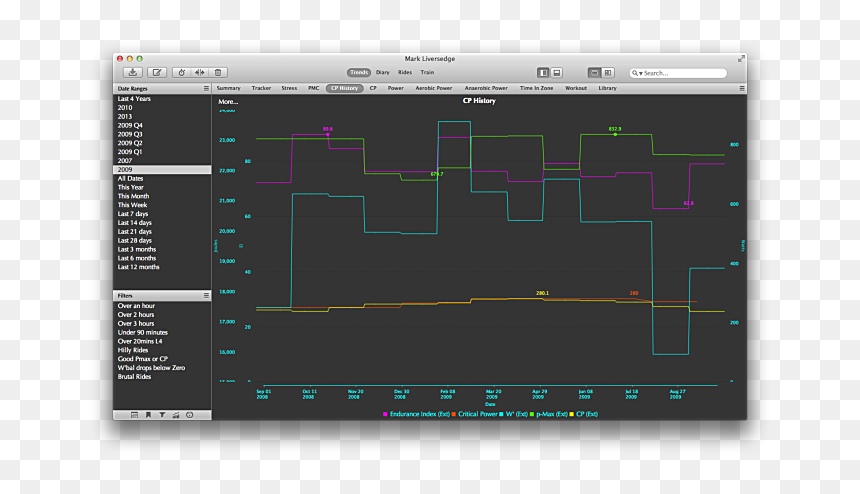The height and width of the screenshot is (494, 860).
Task: Select the This Month date range
Action: point(162,196)
